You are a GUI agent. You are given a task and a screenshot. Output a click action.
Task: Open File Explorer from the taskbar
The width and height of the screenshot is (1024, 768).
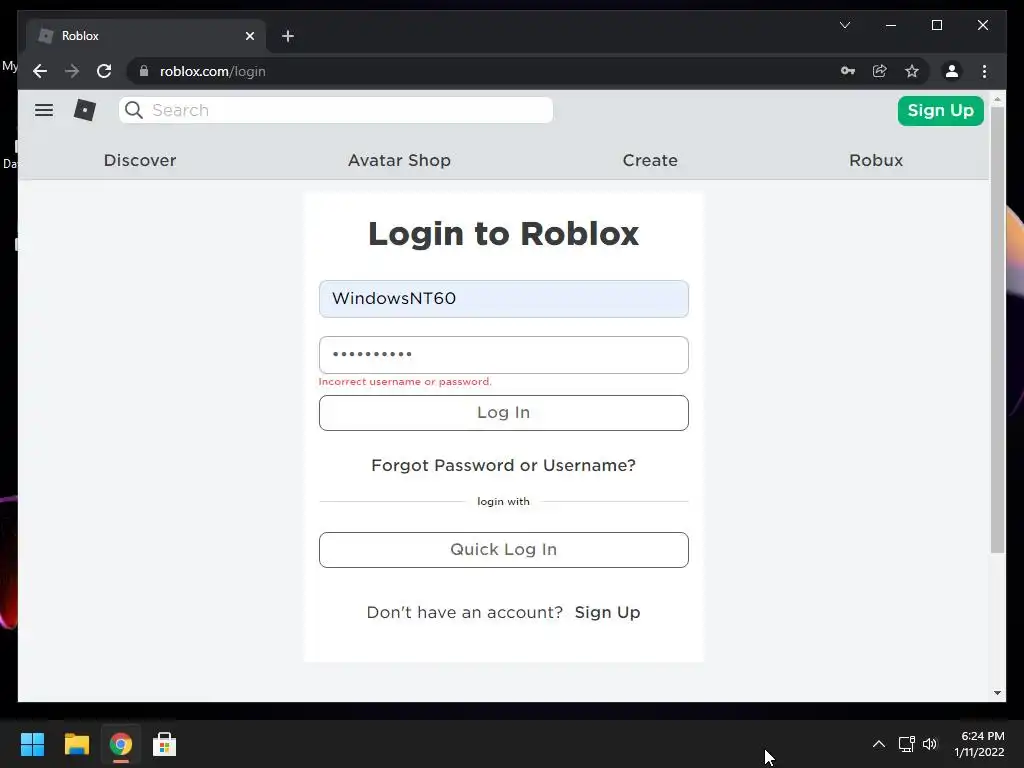(x=76, y=744)
